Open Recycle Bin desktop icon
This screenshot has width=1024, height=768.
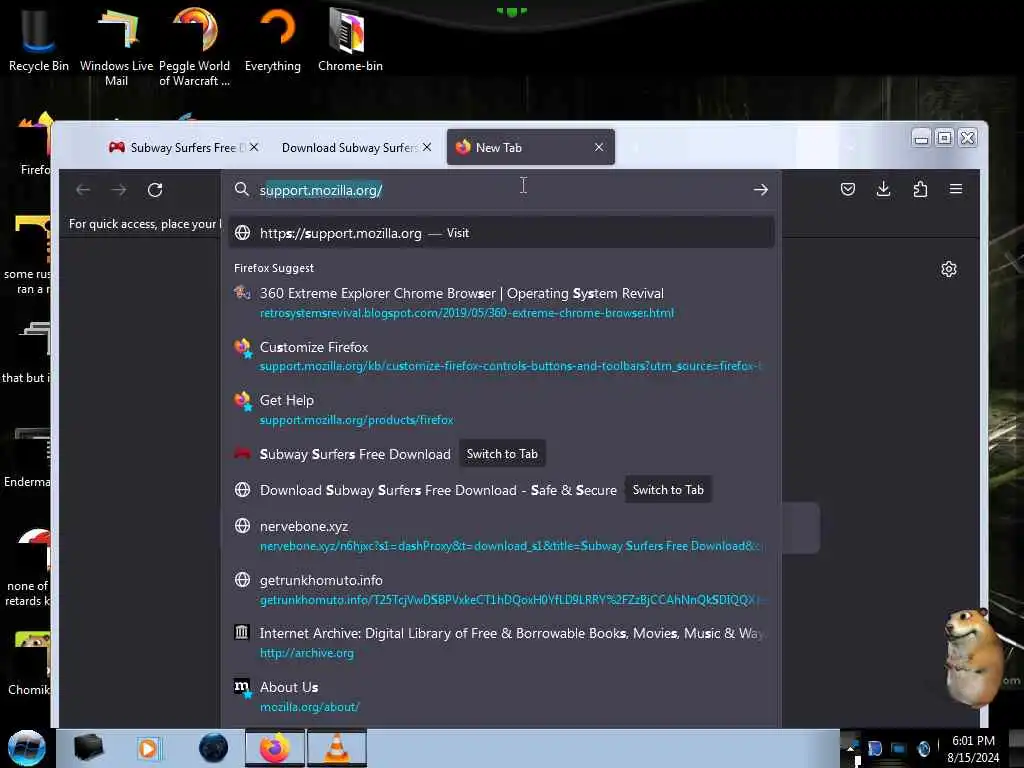pyautogui.click(x=39, y=38)
